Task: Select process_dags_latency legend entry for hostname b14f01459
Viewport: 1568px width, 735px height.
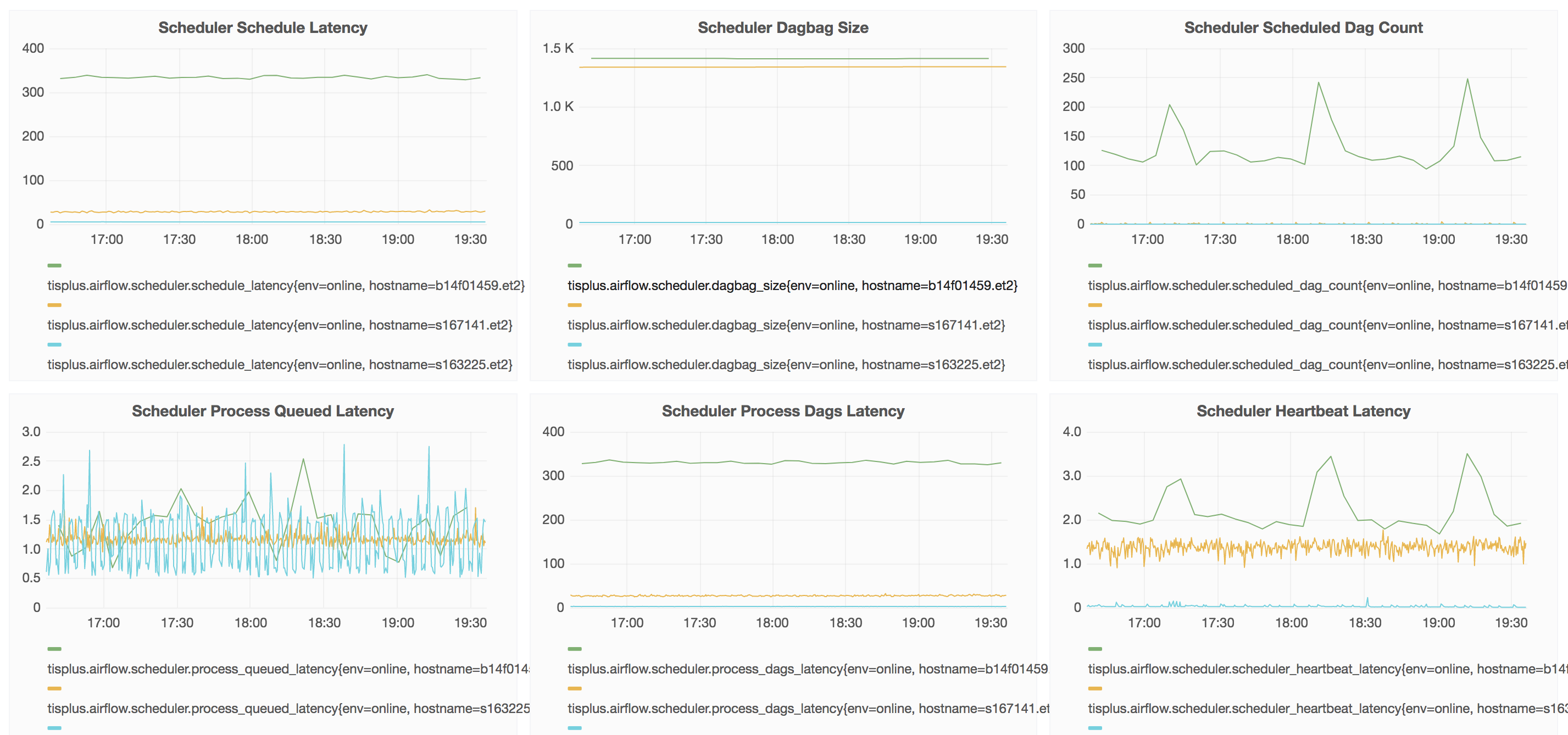Action: [808, 669]
